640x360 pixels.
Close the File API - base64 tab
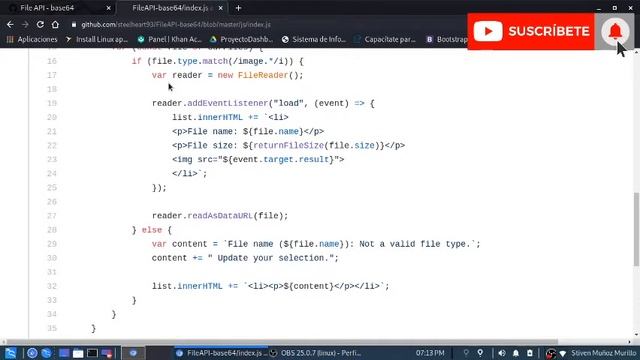coord(109,8)
